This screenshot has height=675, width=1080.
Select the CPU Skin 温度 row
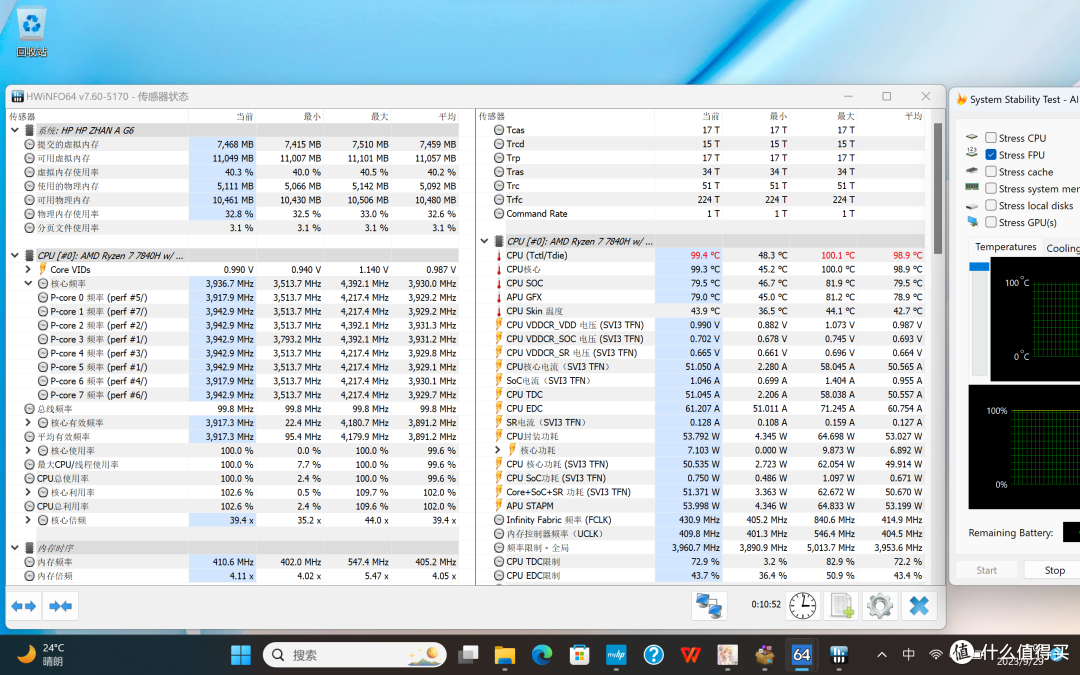[700, 311]
